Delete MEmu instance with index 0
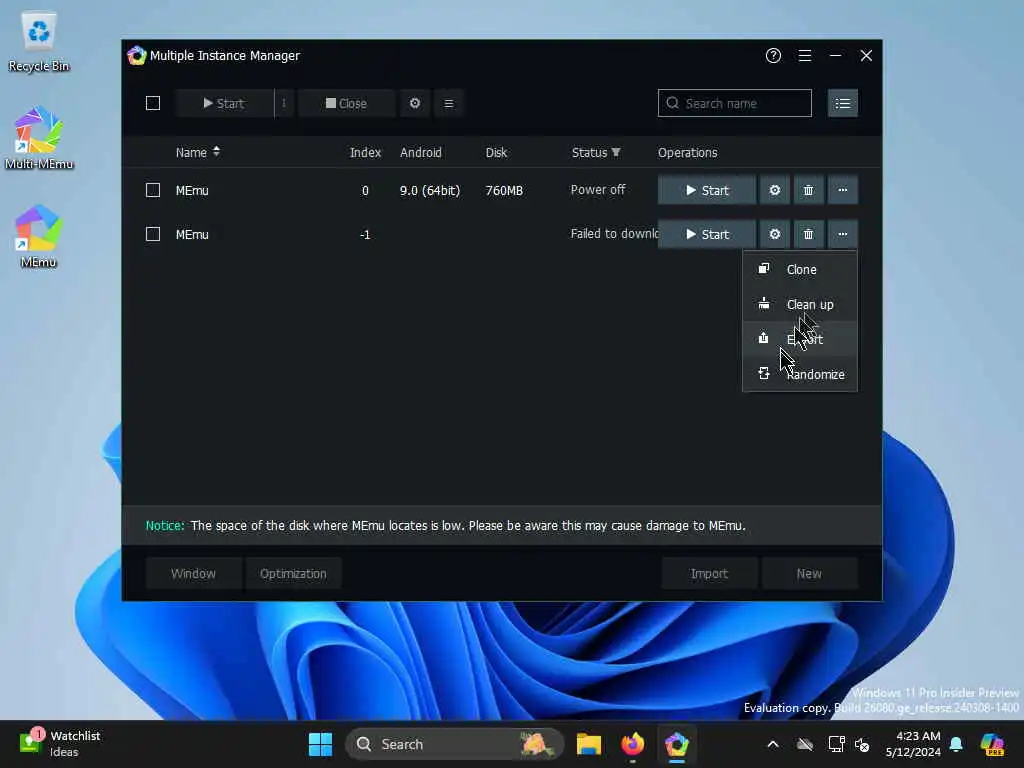Viewport: 1024px width, 768px height. (808, 190)
